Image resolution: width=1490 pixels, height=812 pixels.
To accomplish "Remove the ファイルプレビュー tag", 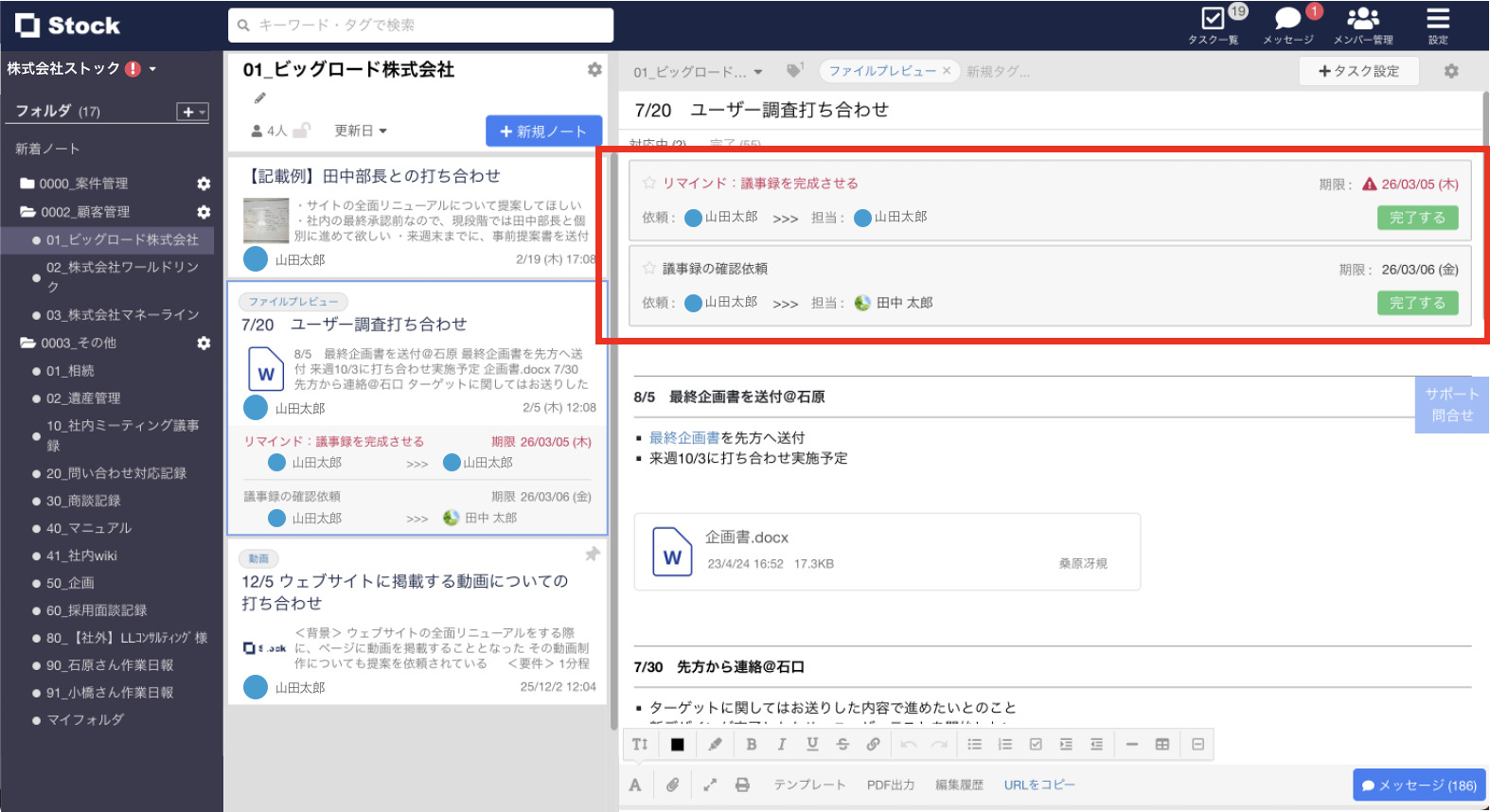I will [x=946, y=71].
